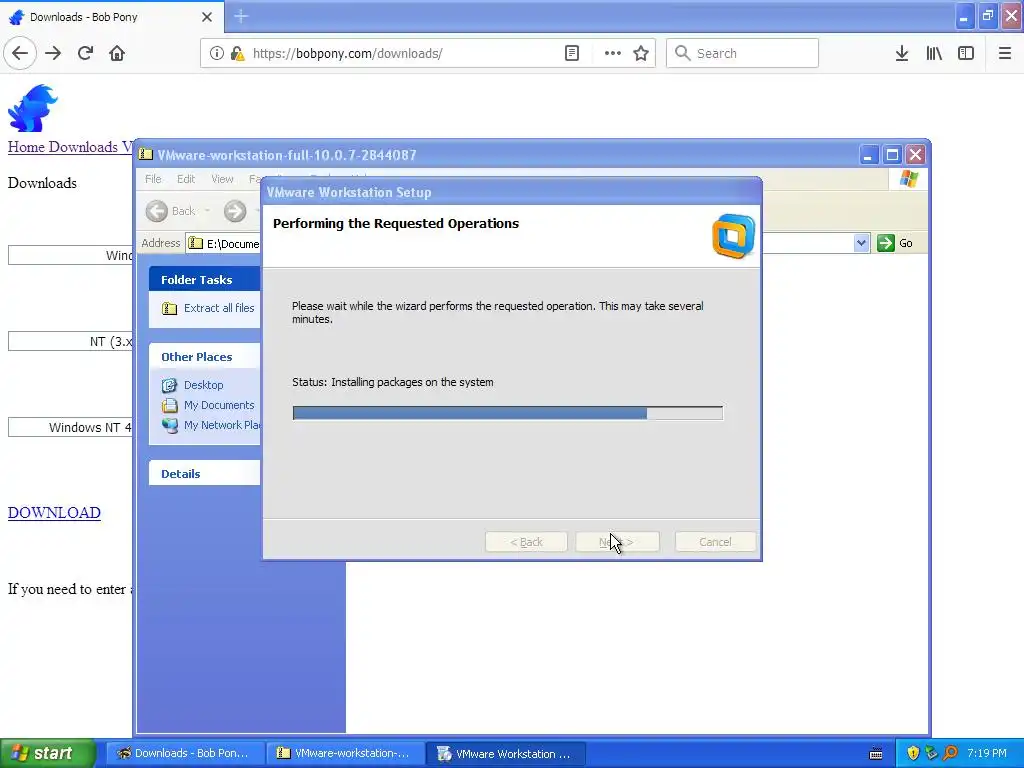Show site information icon in address bar
The height and width of the screenshot is (768, 1024).
pos(217,54)
